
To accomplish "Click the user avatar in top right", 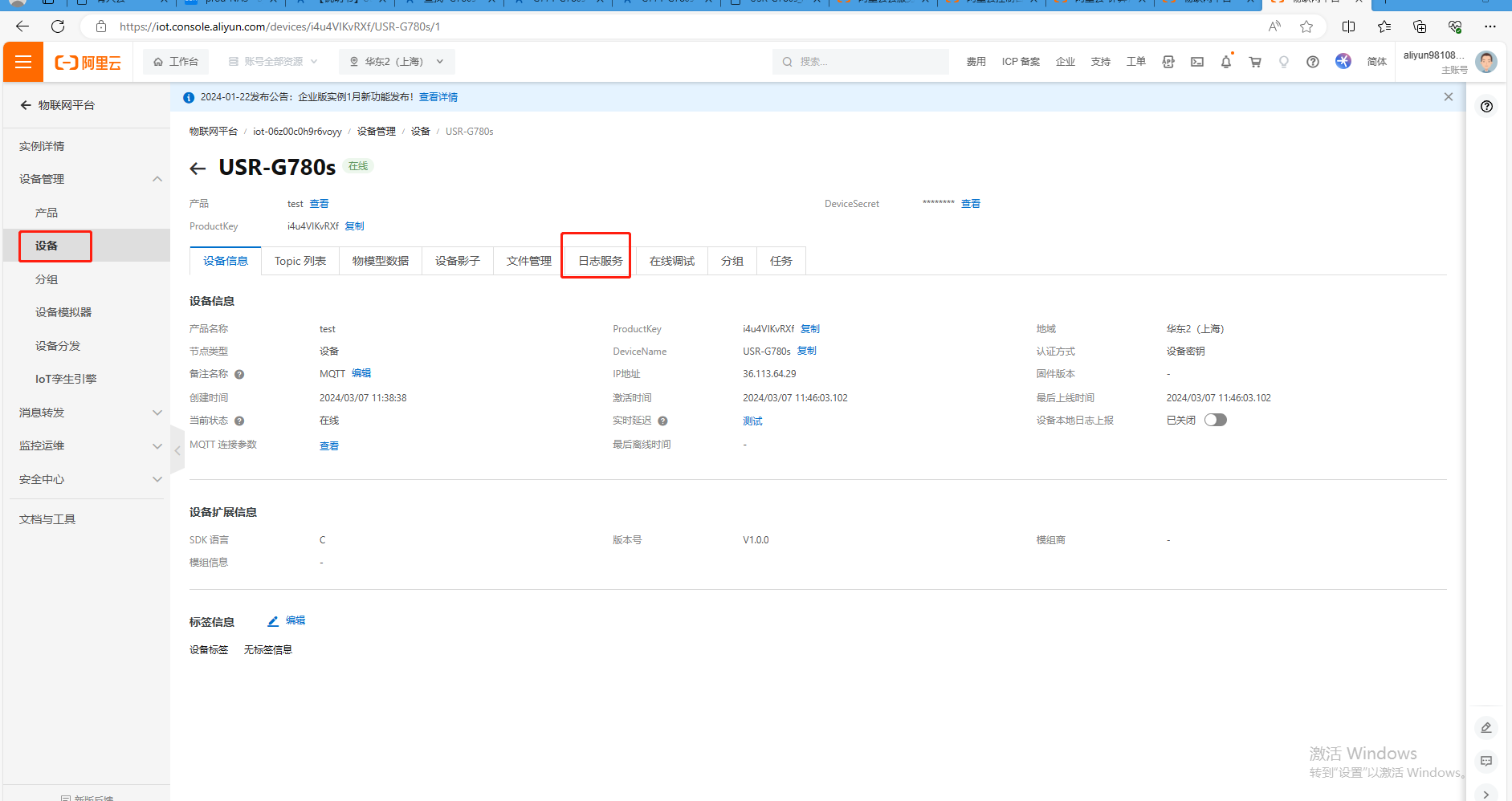I will 1486,62.
